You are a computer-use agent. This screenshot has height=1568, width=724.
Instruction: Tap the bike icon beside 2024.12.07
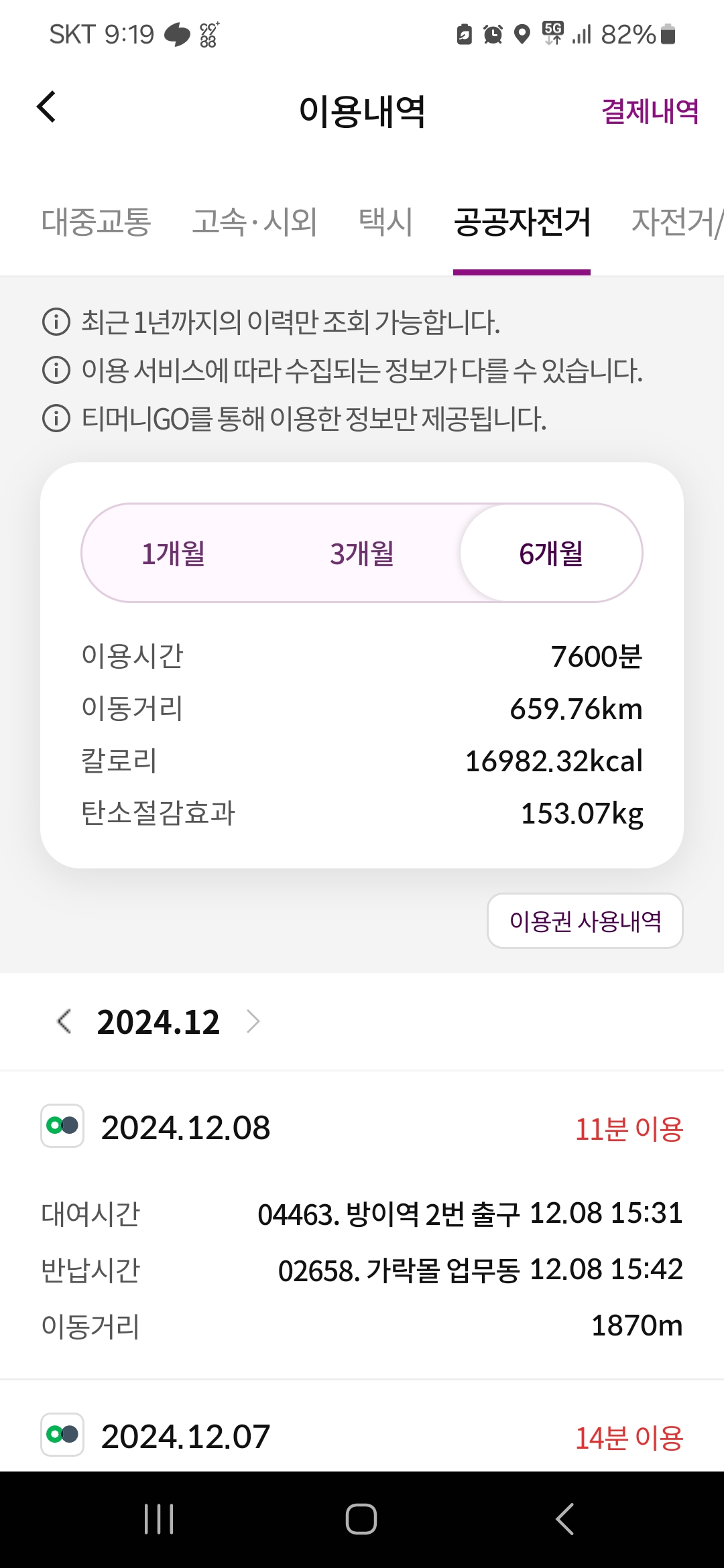coord(62,1435)
